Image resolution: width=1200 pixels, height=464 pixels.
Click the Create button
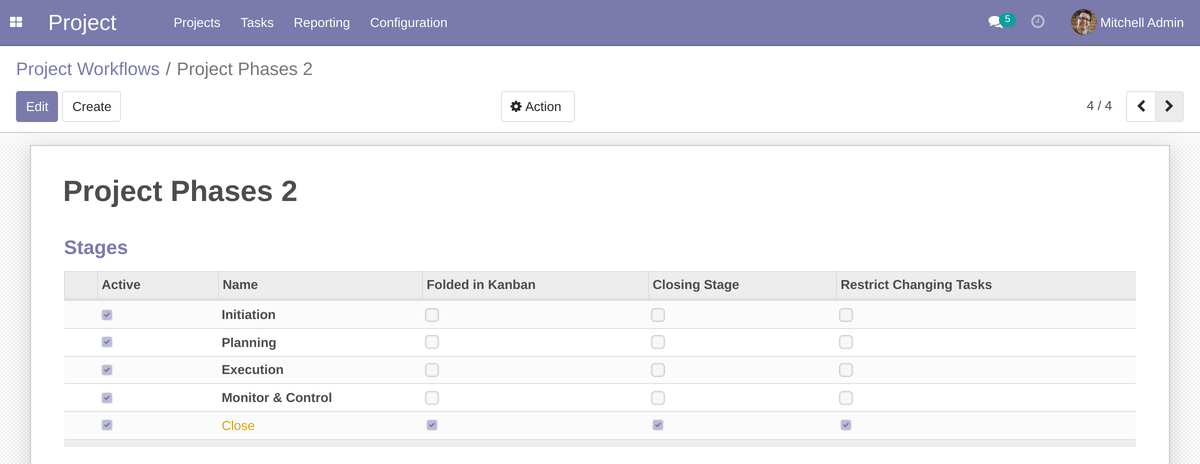click(x=91, y=106)
